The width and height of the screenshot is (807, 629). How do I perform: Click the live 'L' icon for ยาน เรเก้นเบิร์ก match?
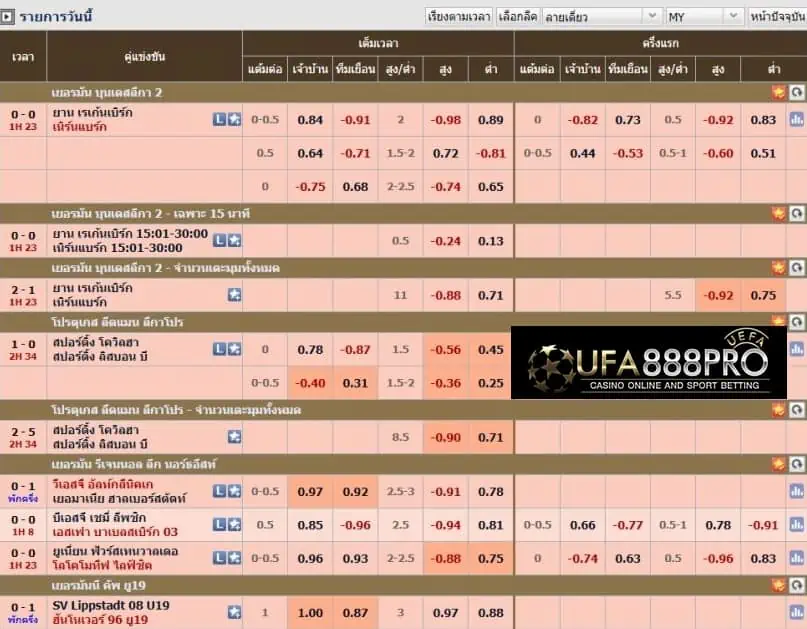[x=219, y=119]
